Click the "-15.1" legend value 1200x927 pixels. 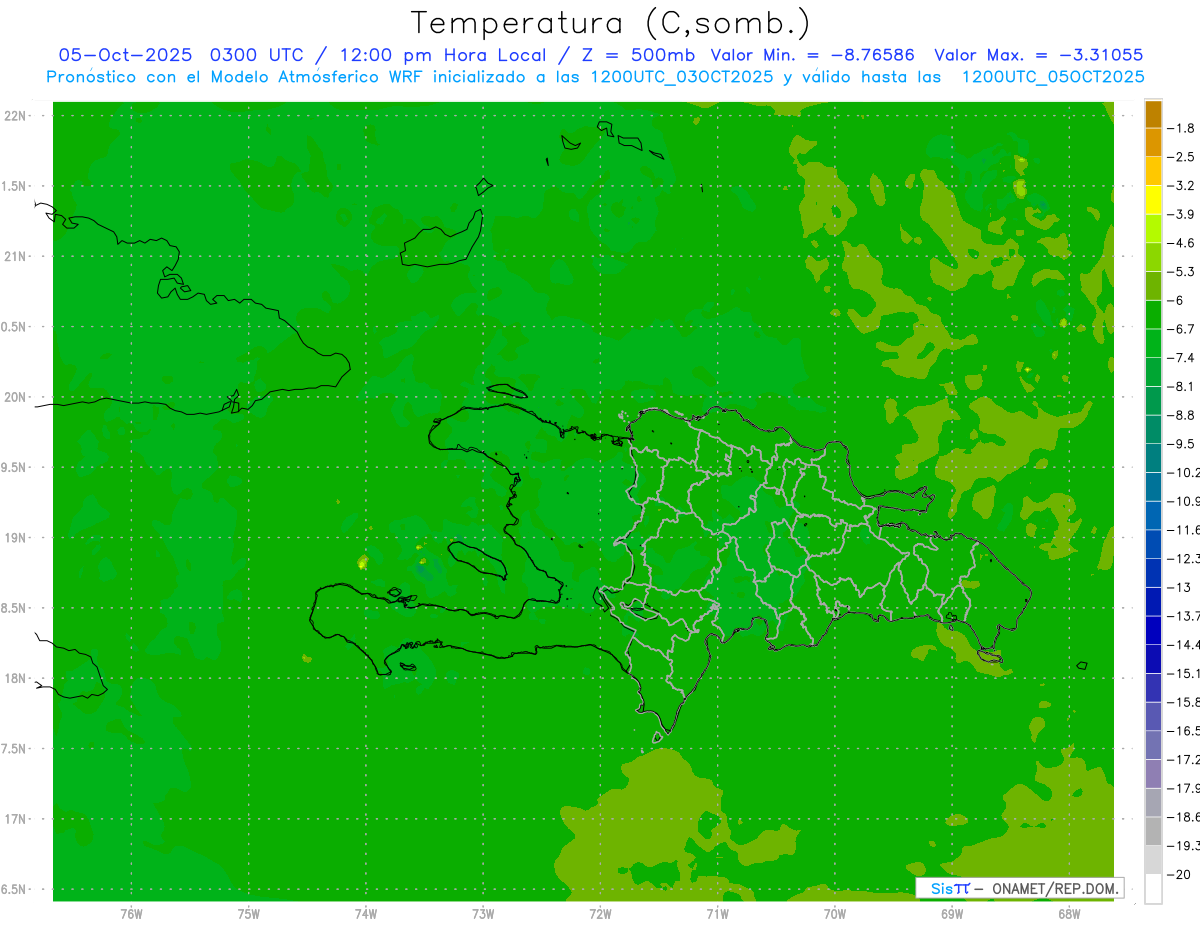pos(1185,674)
